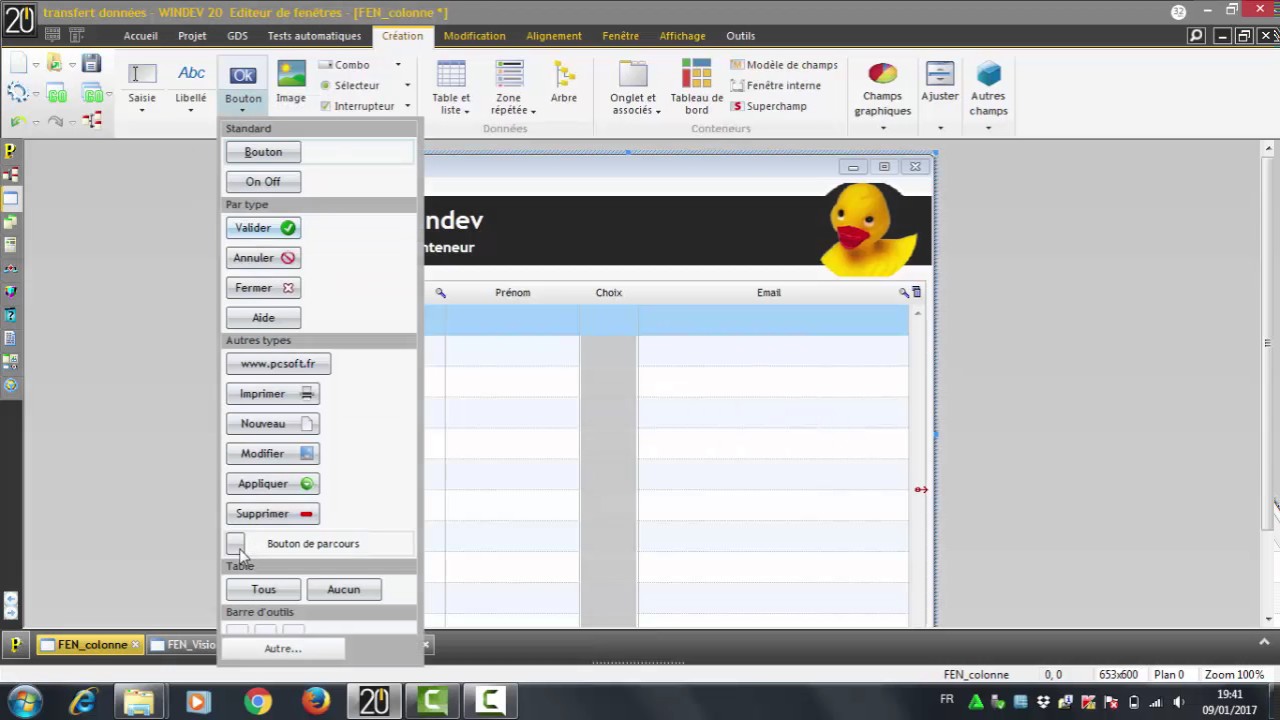Switch to the GDS tab
Viewport: 1280px width, 720px height.
tap(237, 36)
